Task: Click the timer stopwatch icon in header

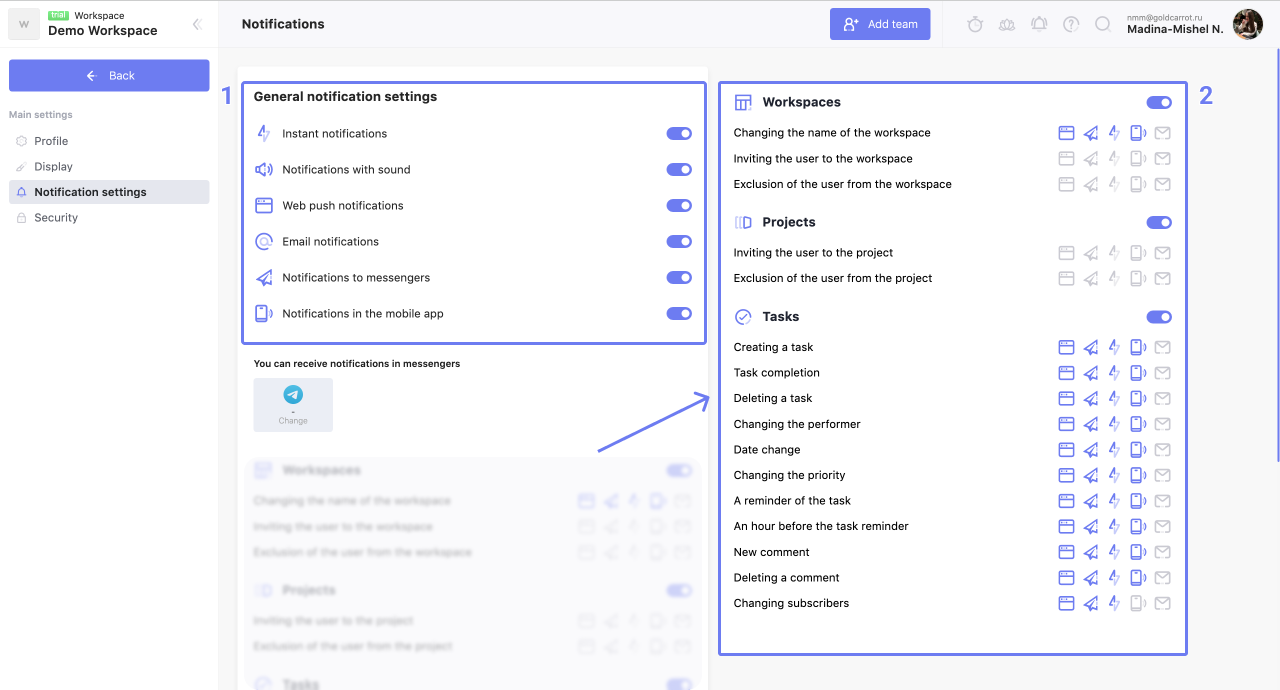Action: (975, 24)
